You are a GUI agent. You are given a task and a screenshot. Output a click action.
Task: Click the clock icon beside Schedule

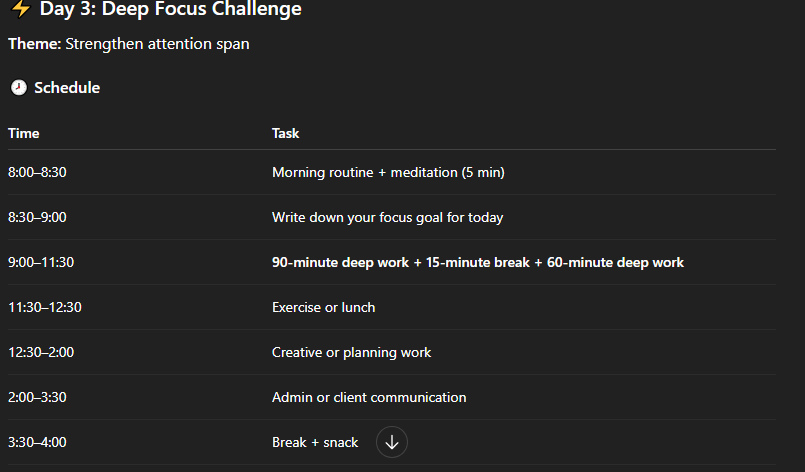(18, 88)
